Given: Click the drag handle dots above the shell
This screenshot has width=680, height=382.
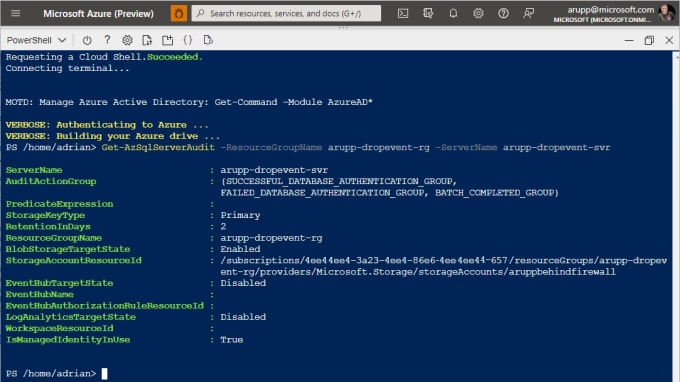Looking at the screenshot, I should [343, 27].
